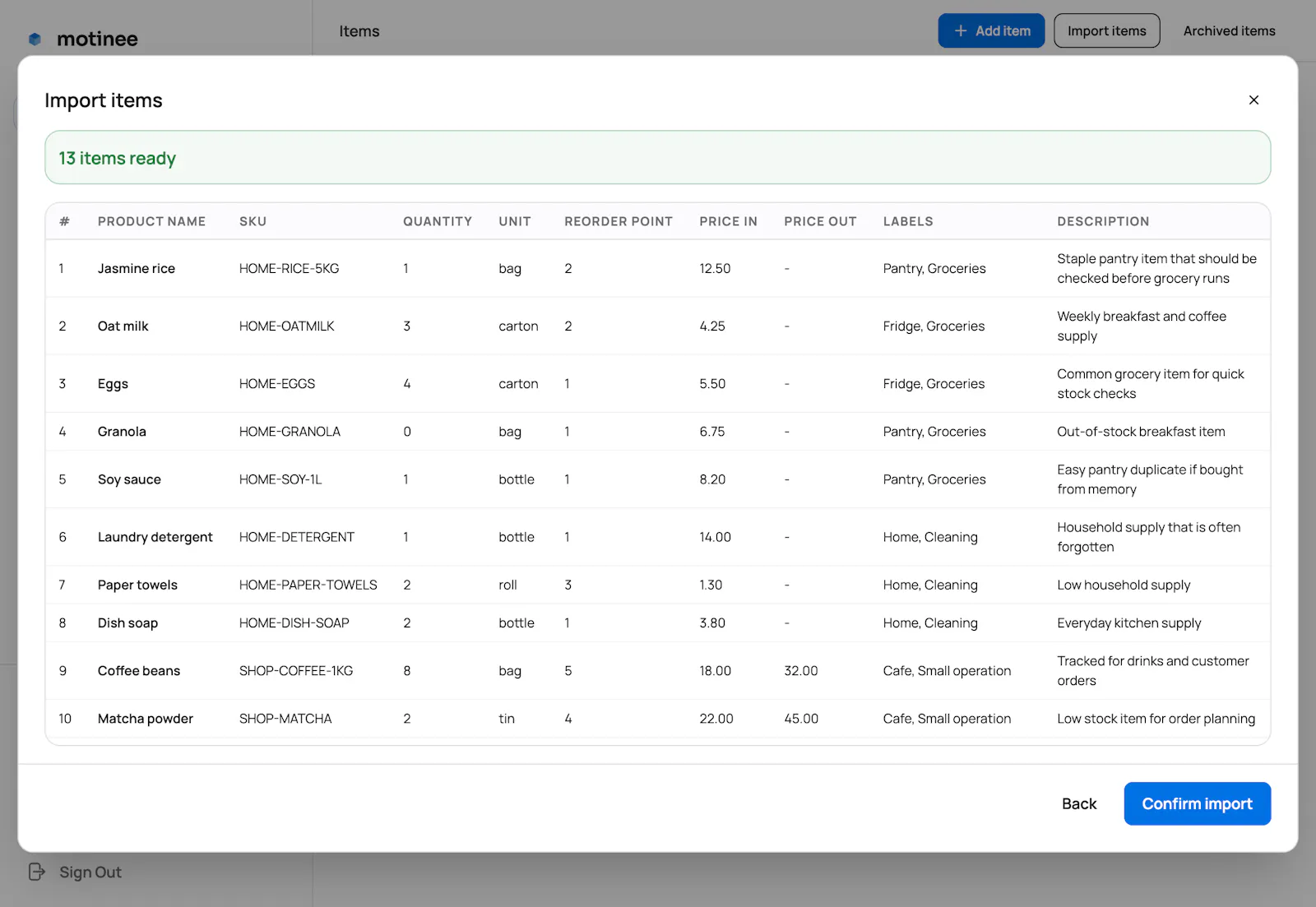Select the Coffee beans product name
This screenshot has width=1316, height=907.
(x=139, y=671)
